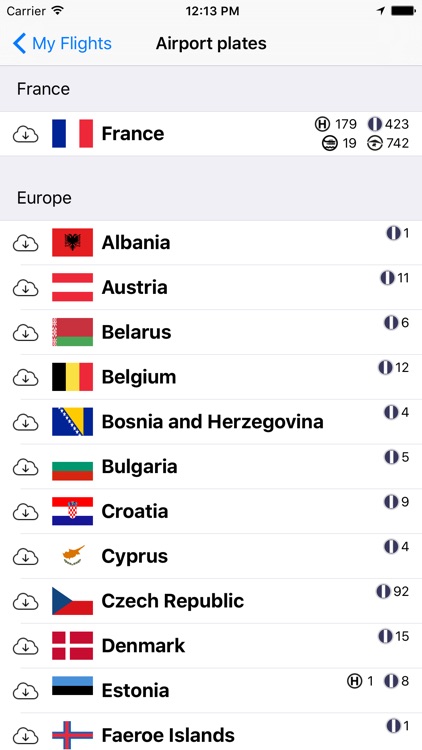Image resolution: width=422 pixels, height=750 pixels.
Task: Tap the Belarus flag thumbnail
Action: [x=72, y=332]
